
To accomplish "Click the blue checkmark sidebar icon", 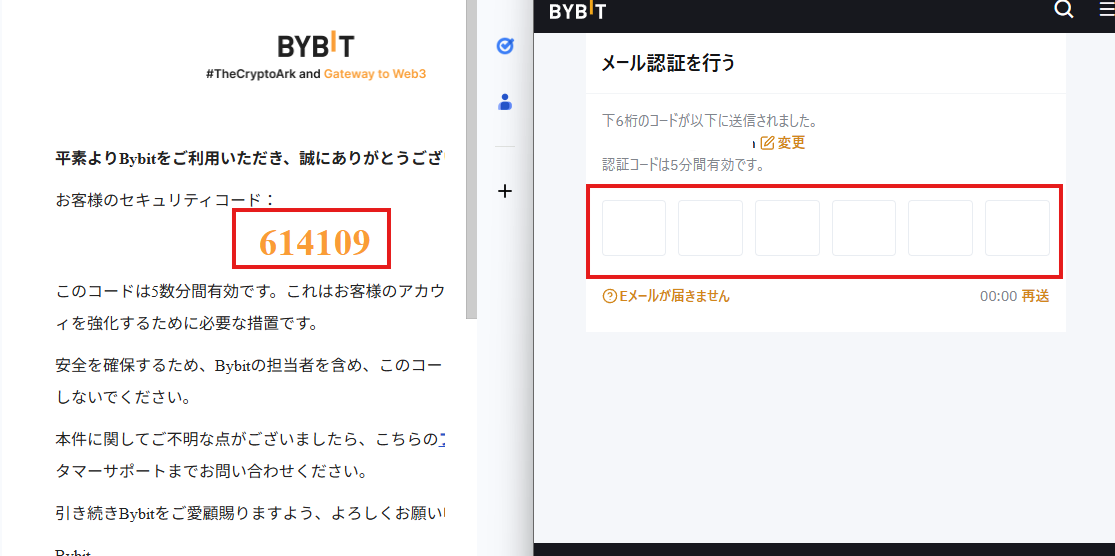I will 505,46.
